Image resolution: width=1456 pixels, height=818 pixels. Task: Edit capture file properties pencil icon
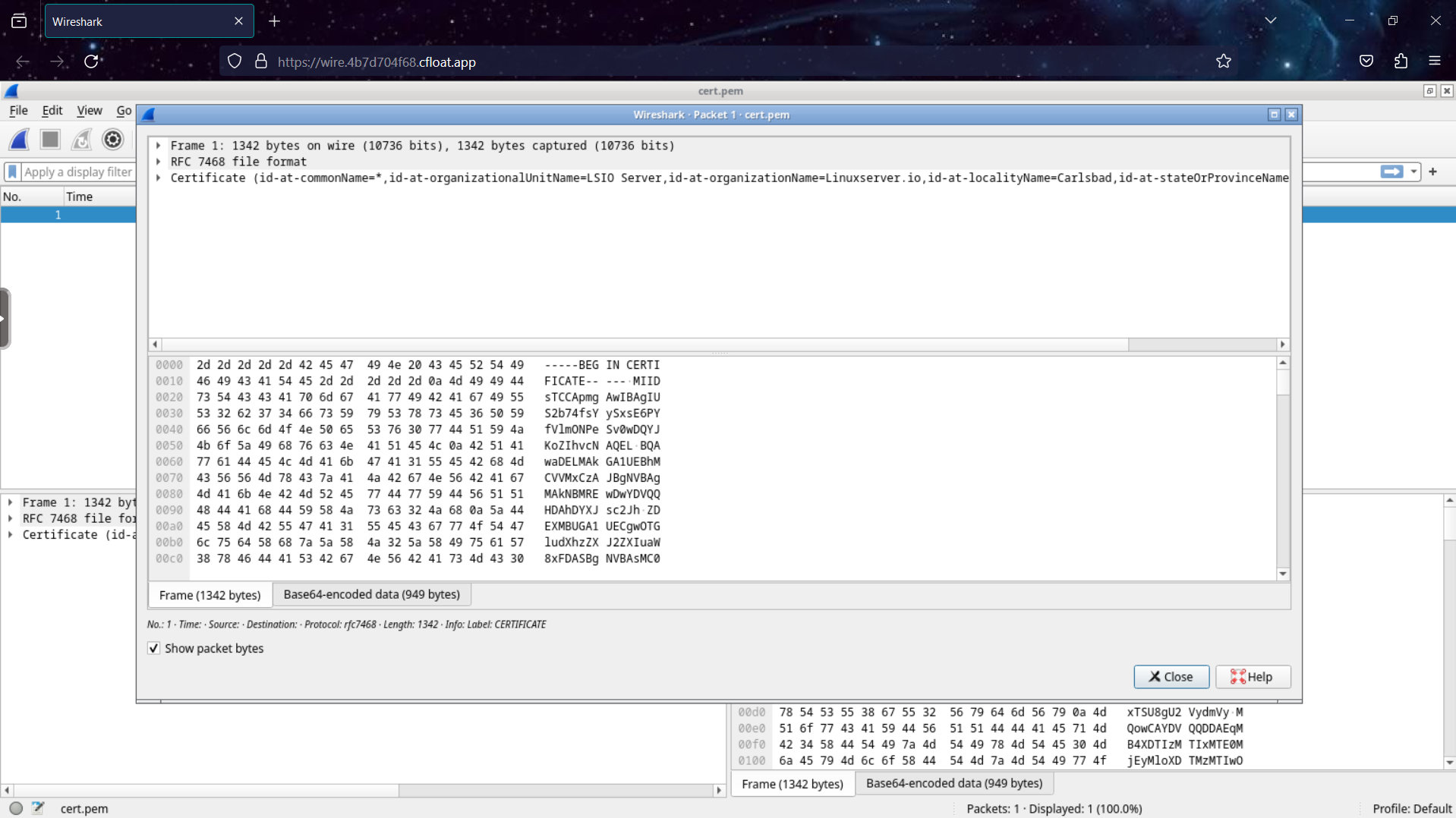pos(38,808)
